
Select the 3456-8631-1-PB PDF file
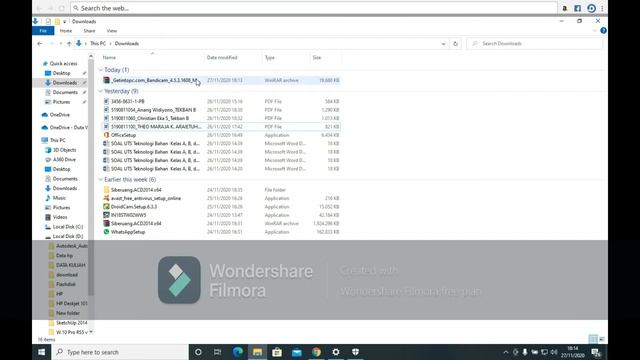point(221,101)
